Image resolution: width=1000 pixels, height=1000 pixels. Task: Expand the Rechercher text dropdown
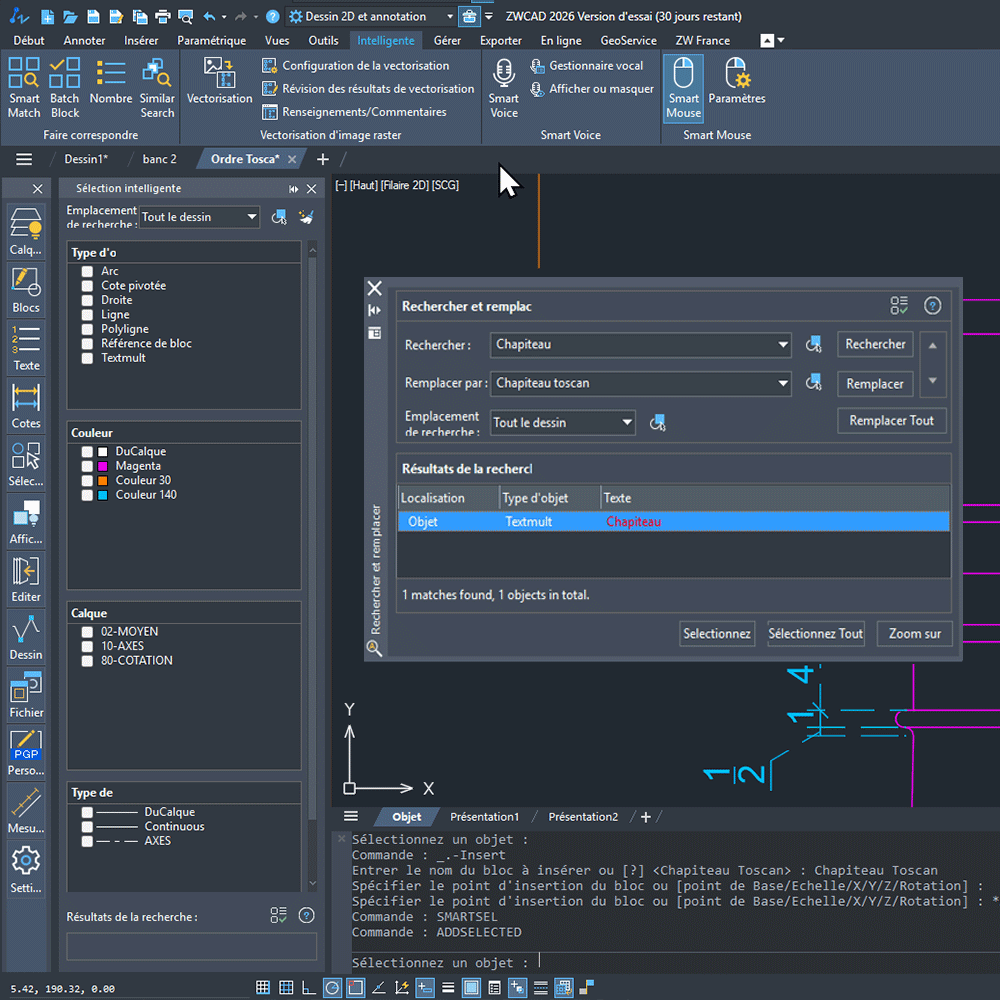pyautogui.click(x=782, y=345)
